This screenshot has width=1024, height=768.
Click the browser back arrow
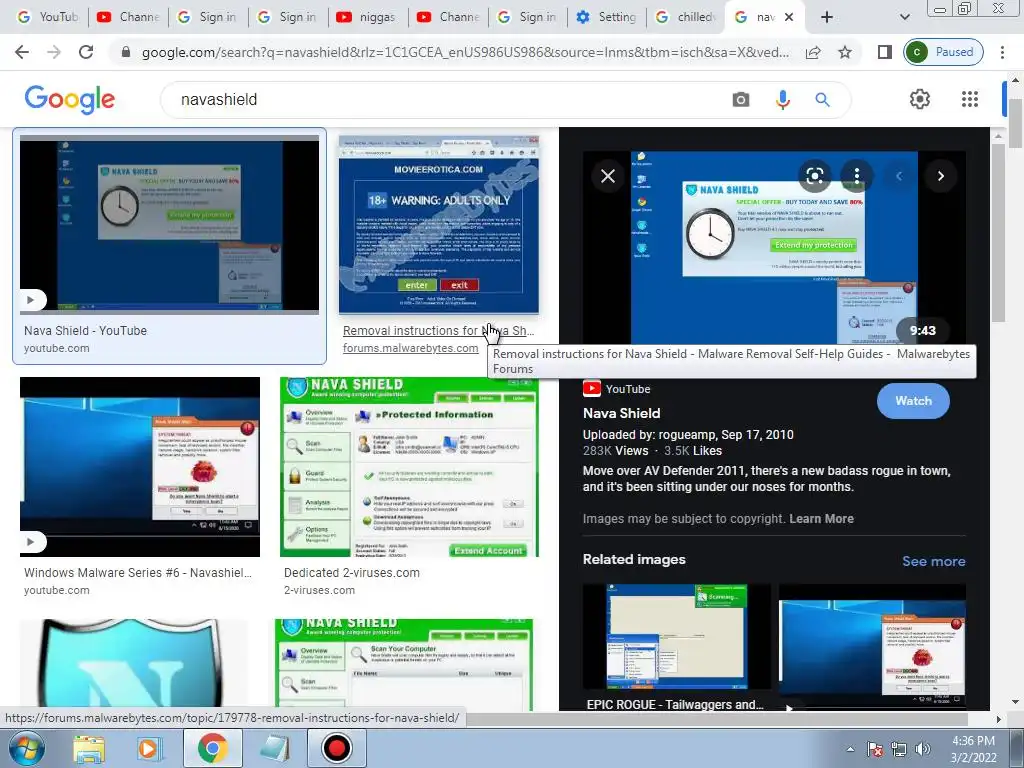[22, 52]
